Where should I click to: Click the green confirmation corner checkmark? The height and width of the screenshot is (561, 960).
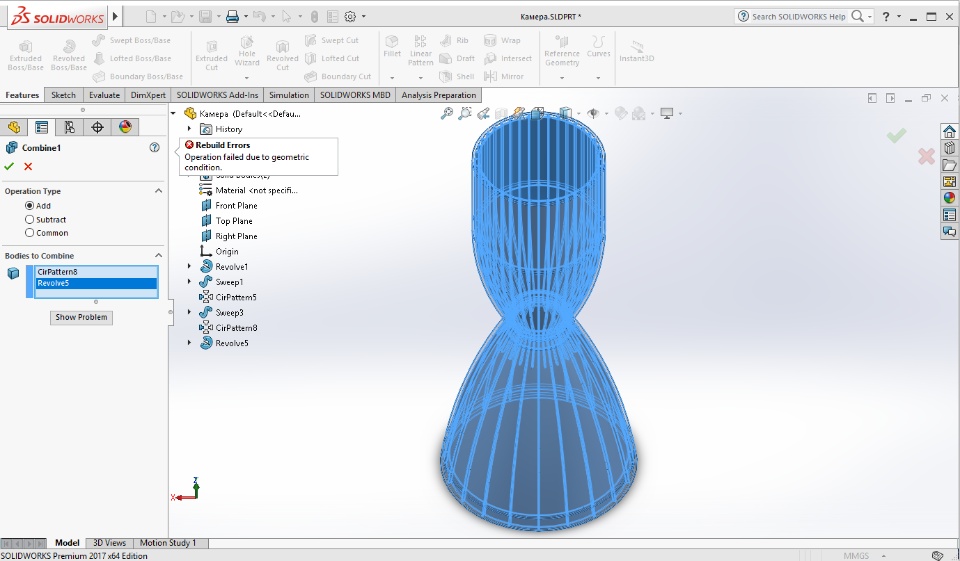tap(896, 135)
